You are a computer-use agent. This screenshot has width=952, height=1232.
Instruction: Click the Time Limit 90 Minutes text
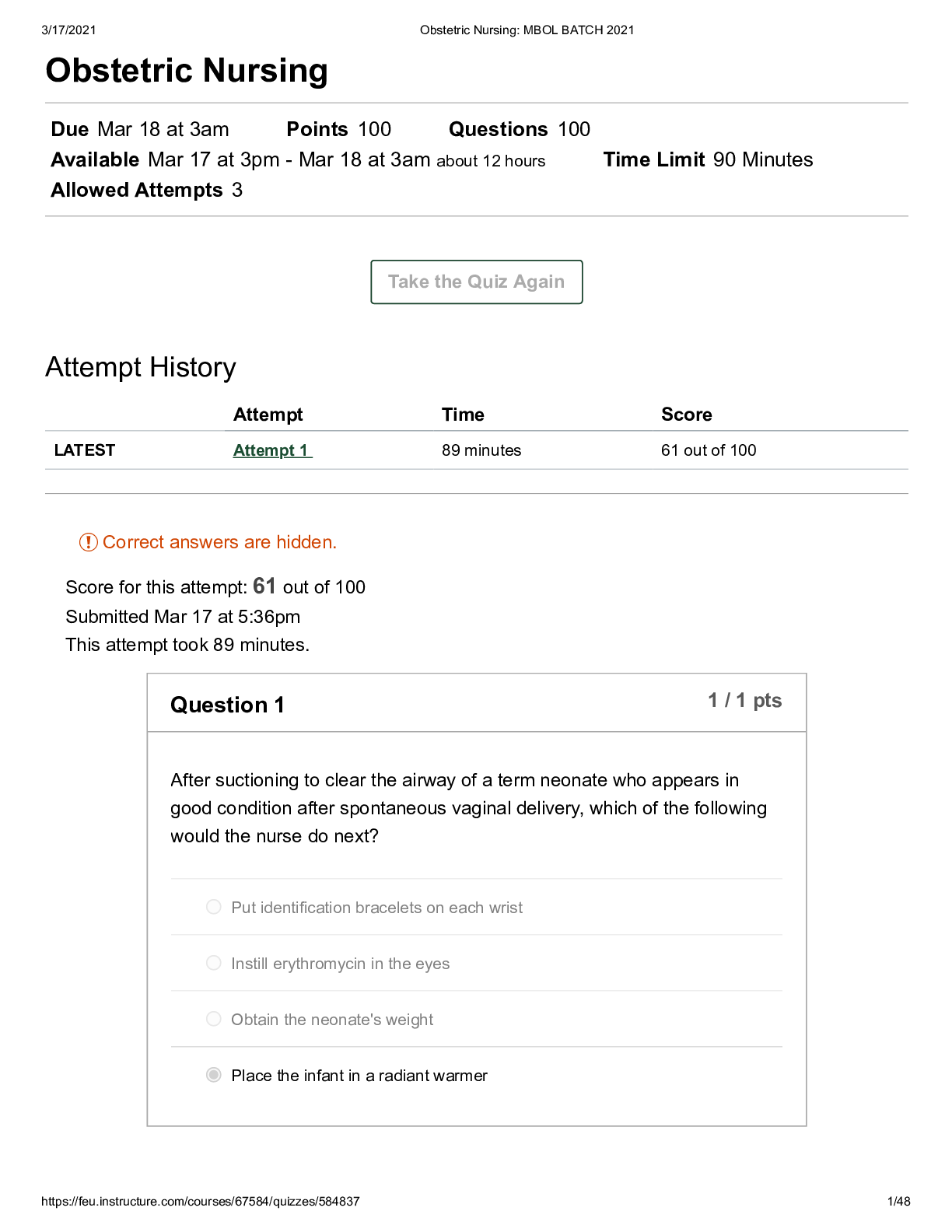point(708,159)
